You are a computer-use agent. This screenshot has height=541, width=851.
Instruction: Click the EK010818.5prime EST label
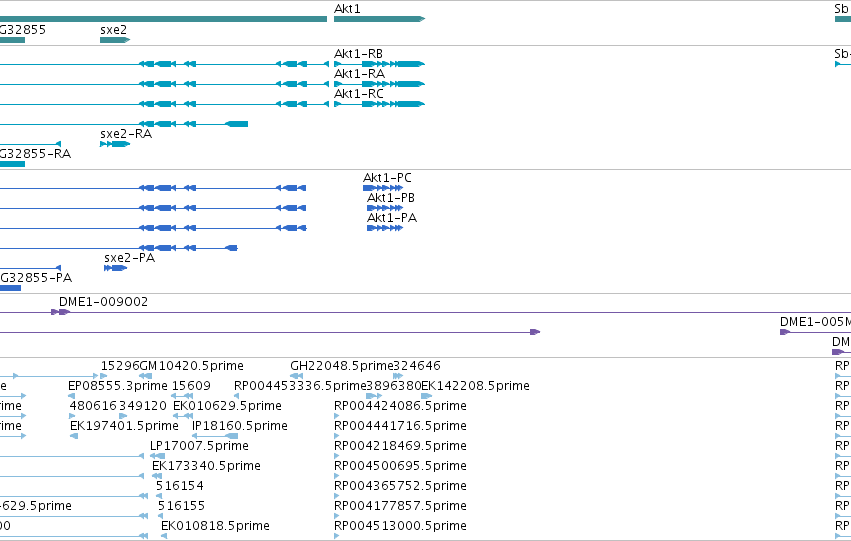tap(215, 526)
